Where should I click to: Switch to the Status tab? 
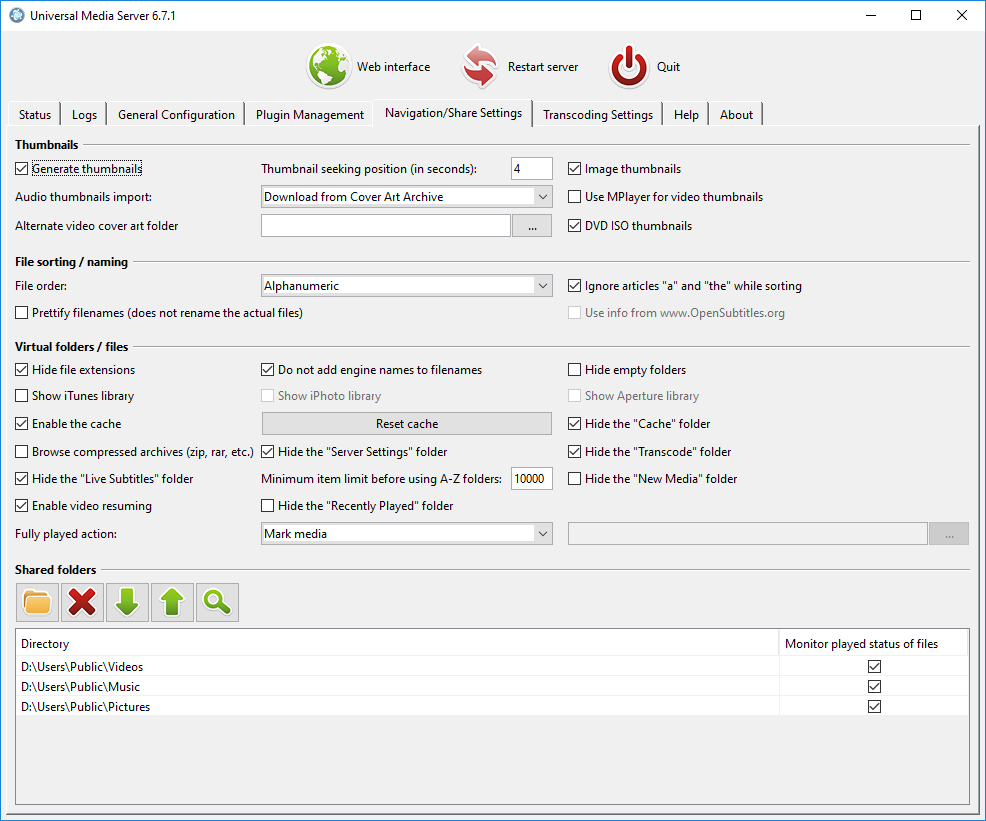pyautogui.click(x=35, y=114)
